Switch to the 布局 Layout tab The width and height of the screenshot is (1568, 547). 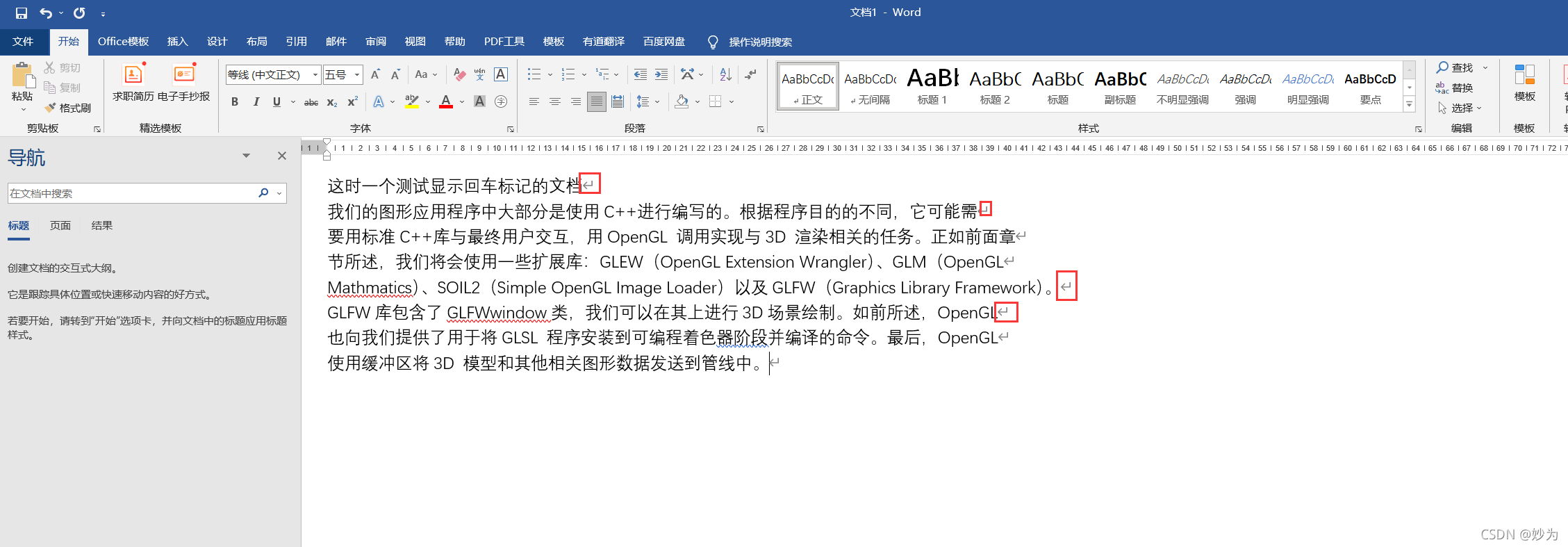tap(257, 42)
